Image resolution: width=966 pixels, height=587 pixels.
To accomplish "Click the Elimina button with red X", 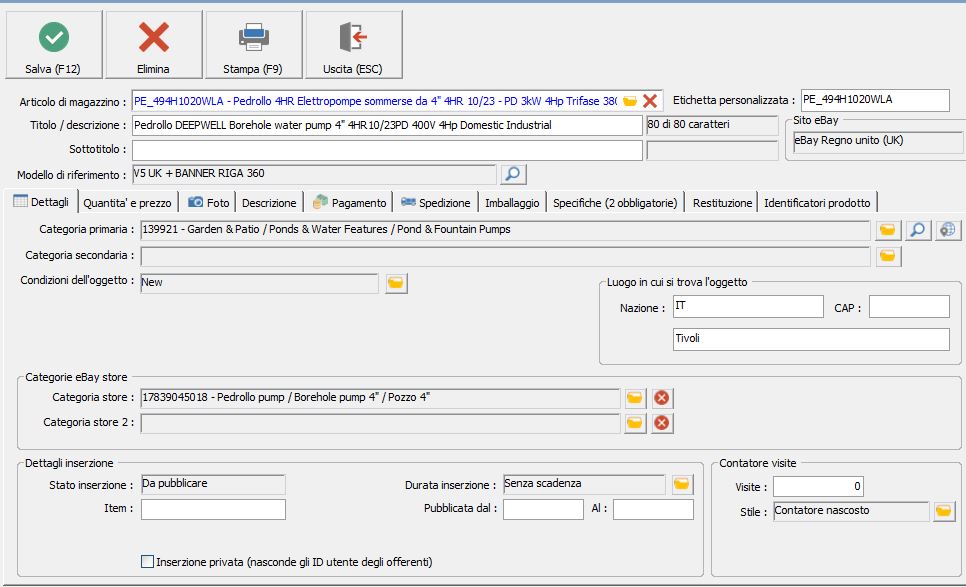I will coord(154,45).
